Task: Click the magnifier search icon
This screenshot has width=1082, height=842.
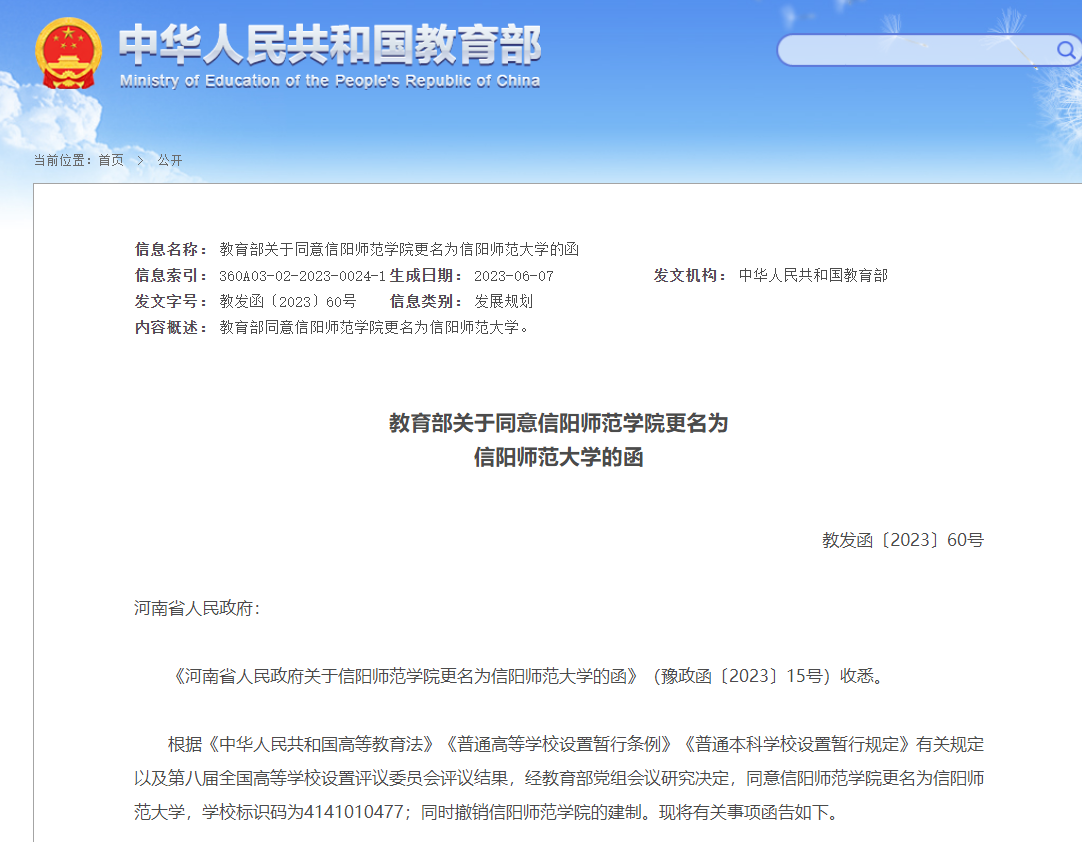Action: click(1065, 50)
